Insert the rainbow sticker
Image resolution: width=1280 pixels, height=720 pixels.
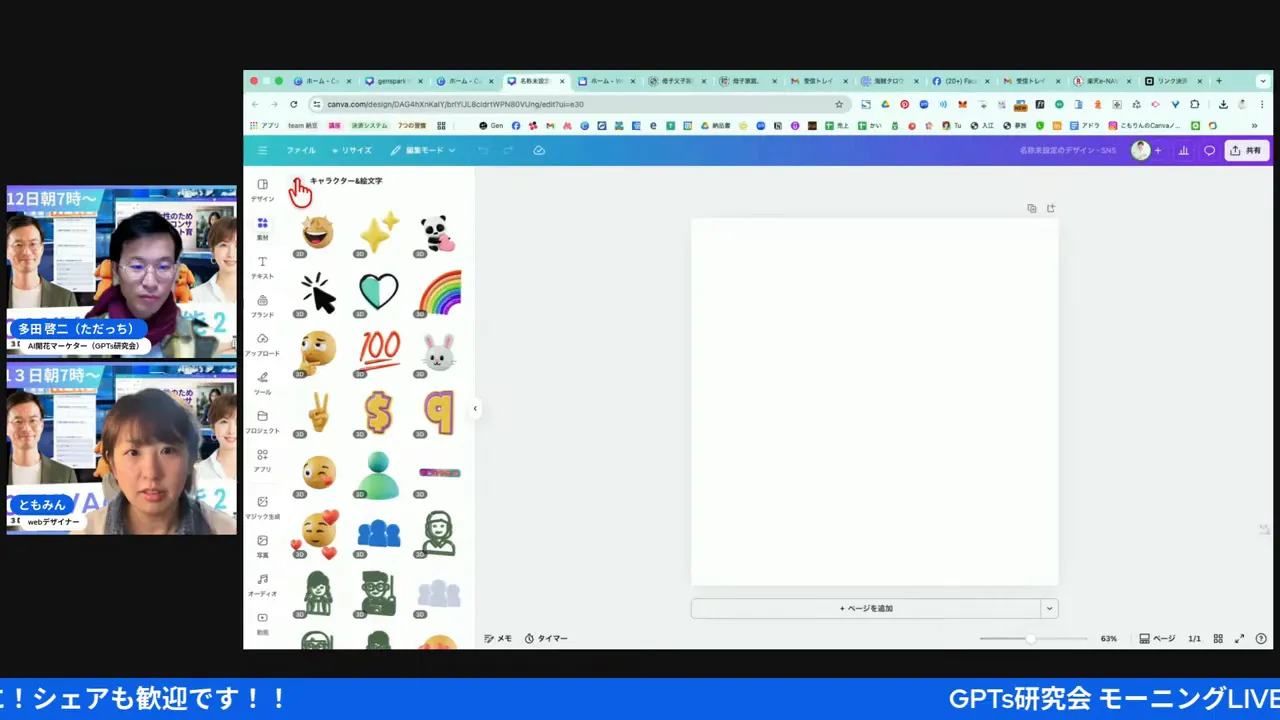(439, 292)
